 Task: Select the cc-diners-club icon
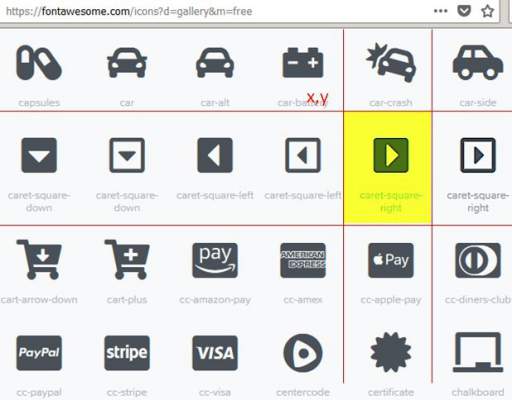click(x=478, y=260)
